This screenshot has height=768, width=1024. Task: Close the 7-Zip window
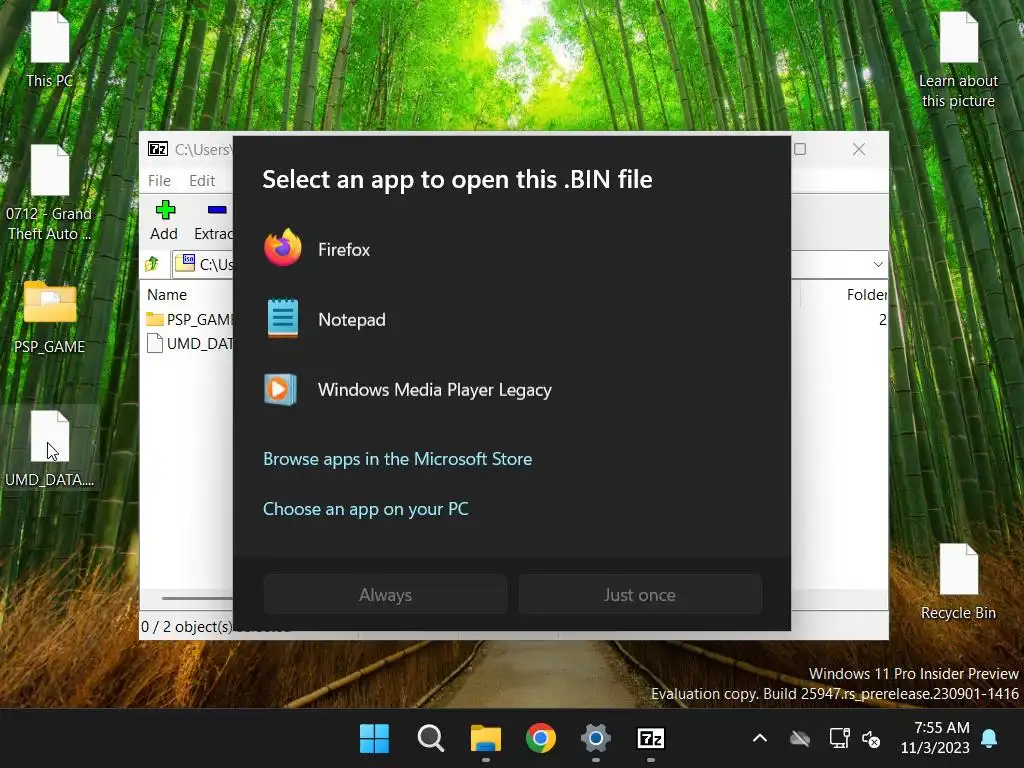coord(859,149)
